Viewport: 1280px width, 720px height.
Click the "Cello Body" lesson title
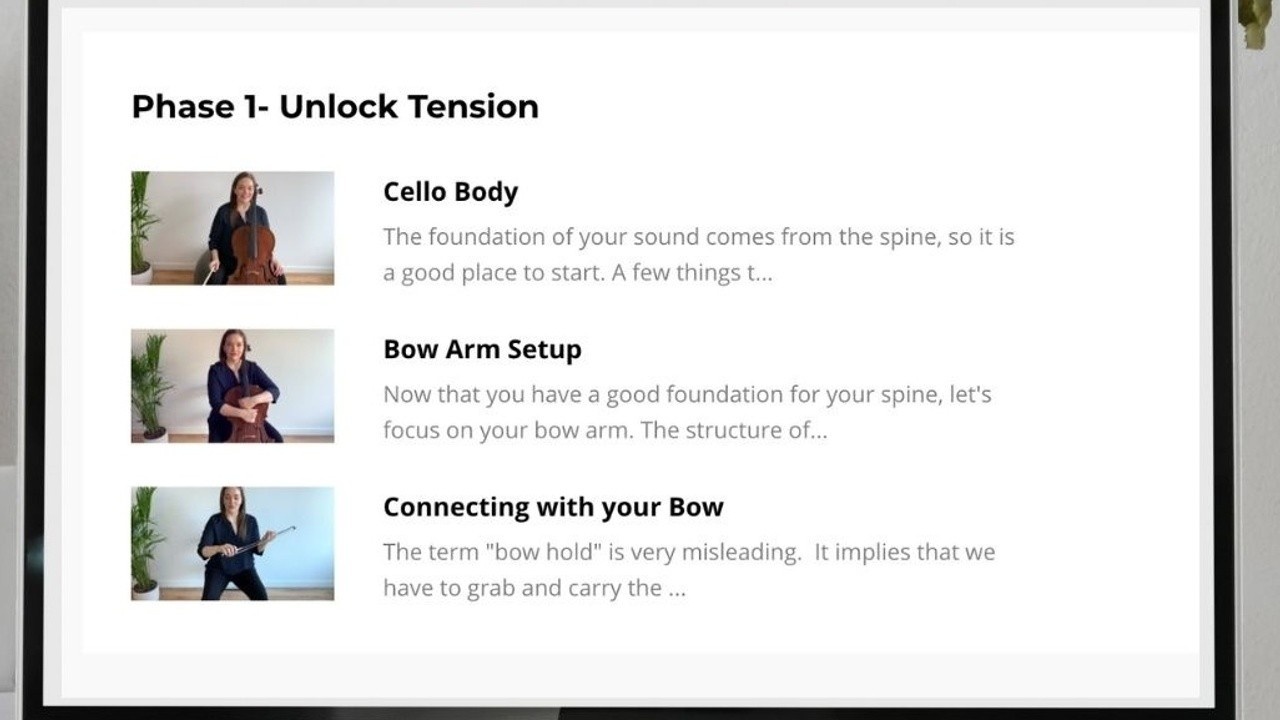pyautogui.click(x=450, y=192)
